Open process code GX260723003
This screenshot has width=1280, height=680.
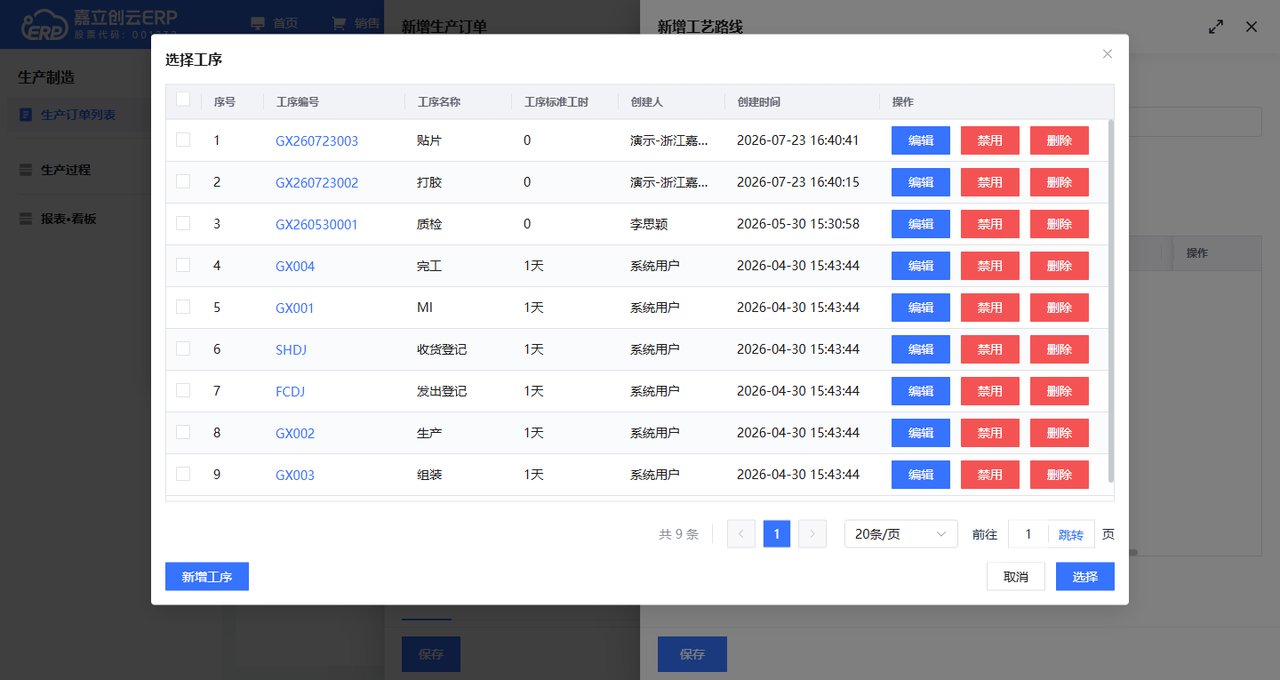(x=317, y=141)
